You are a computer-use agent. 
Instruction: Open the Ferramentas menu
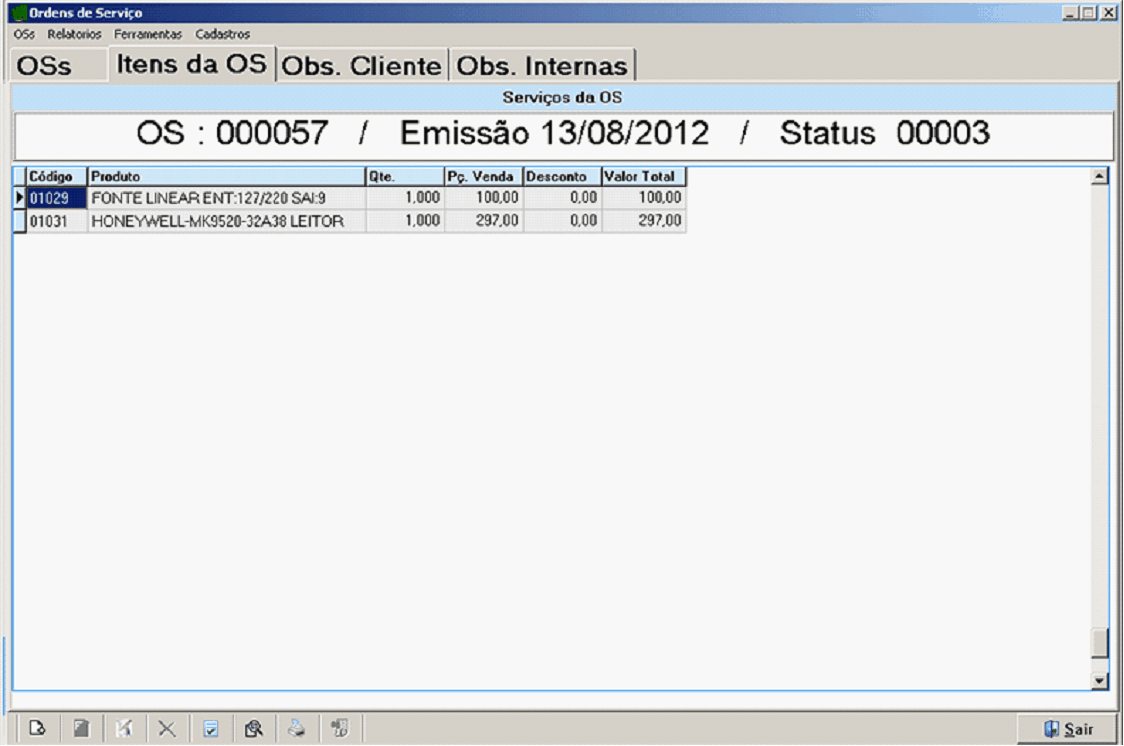coord(148,34)
